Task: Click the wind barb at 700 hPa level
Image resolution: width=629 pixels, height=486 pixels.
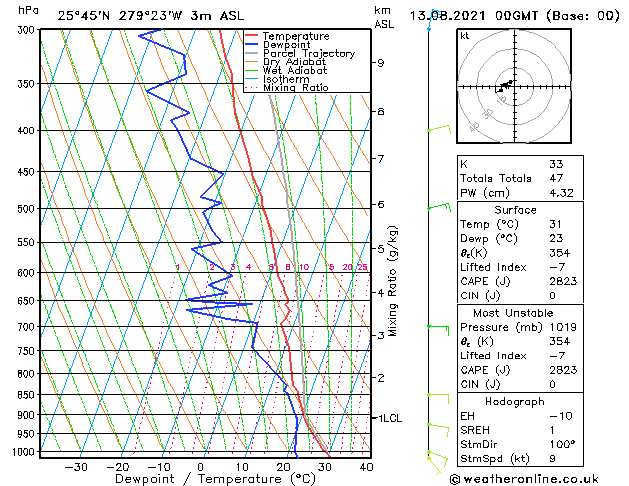Action: (438, 330)
